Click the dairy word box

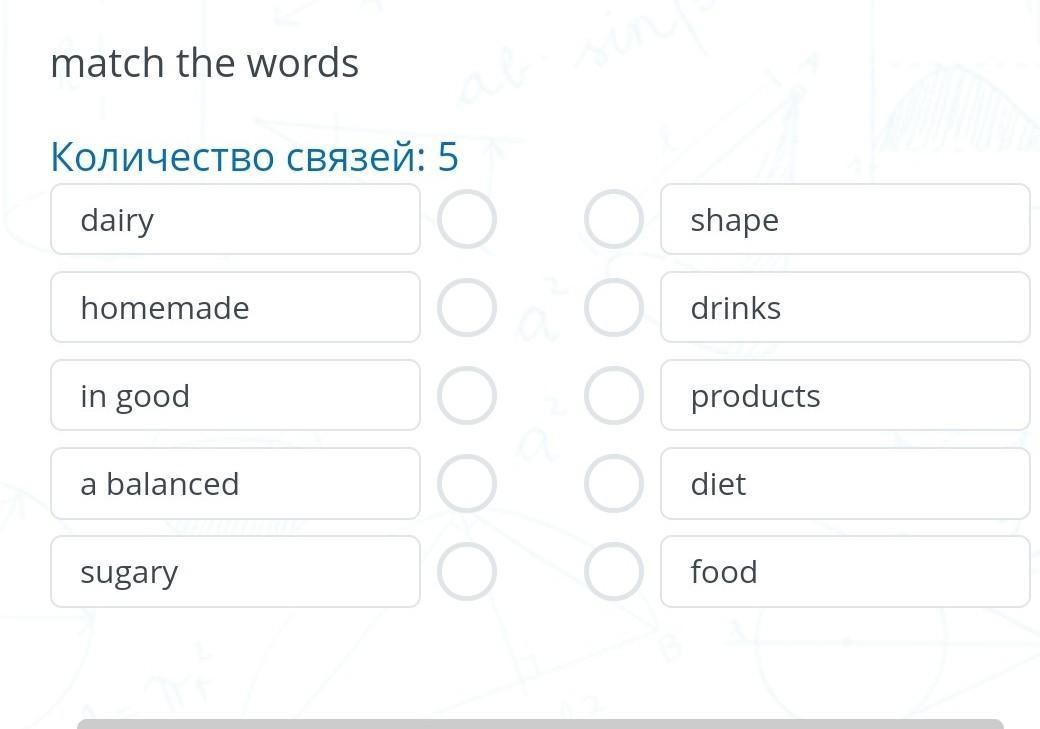[235, 219]
